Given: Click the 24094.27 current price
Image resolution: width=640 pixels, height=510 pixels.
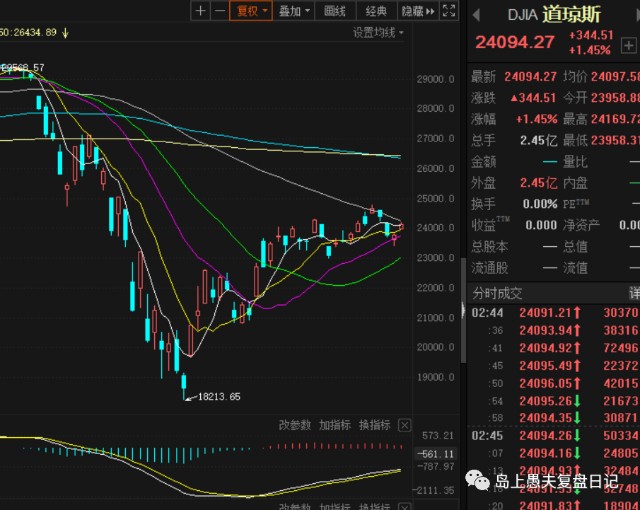Looking at the screenshot, I should coord(515,42).
